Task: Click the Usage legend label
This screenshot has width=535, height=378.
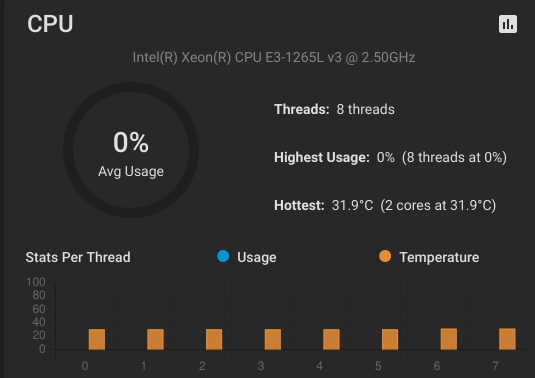Action: point(257,257)
